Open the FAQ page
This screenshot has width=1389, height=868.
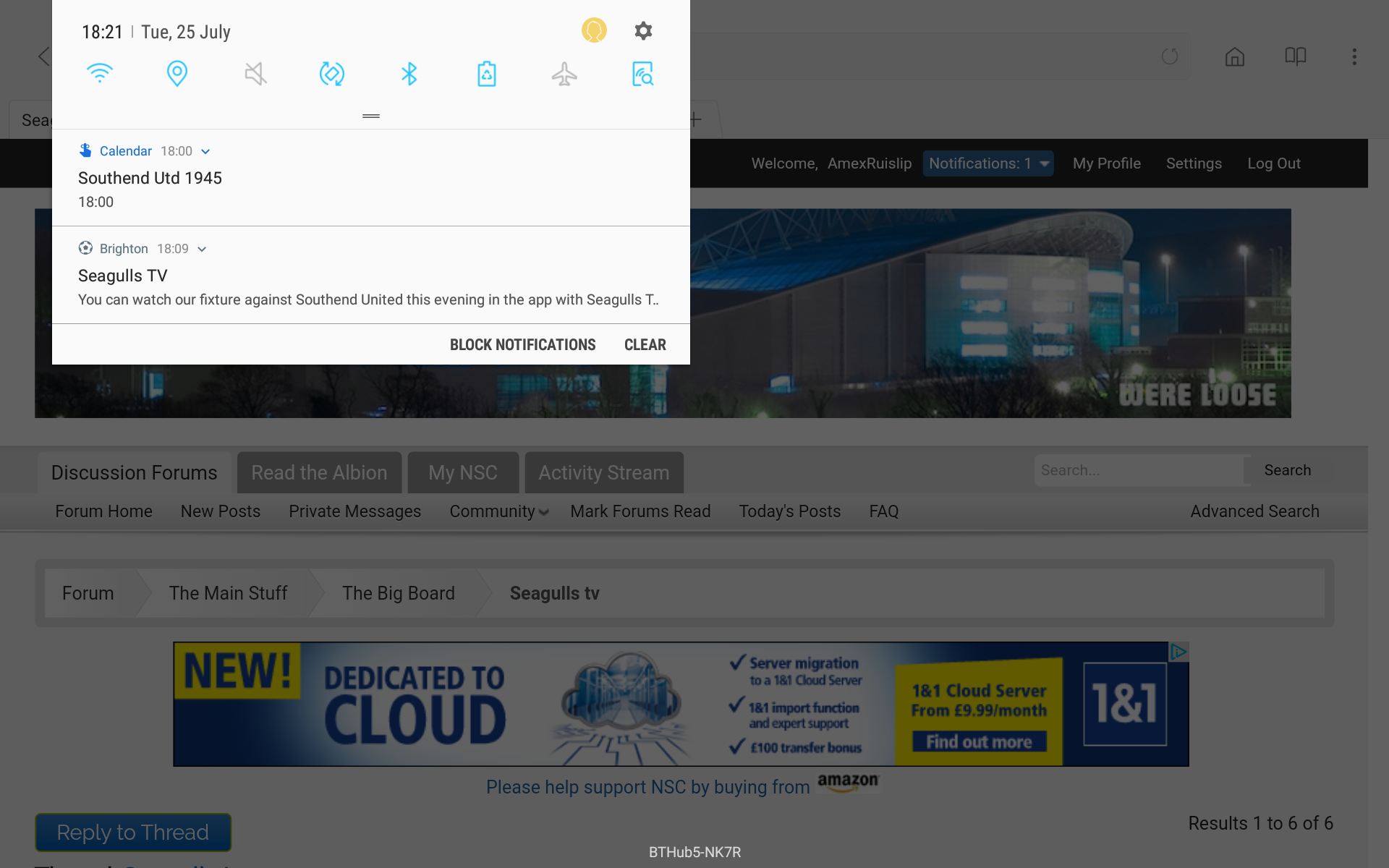pyautogui.click(x=883, y=511)
